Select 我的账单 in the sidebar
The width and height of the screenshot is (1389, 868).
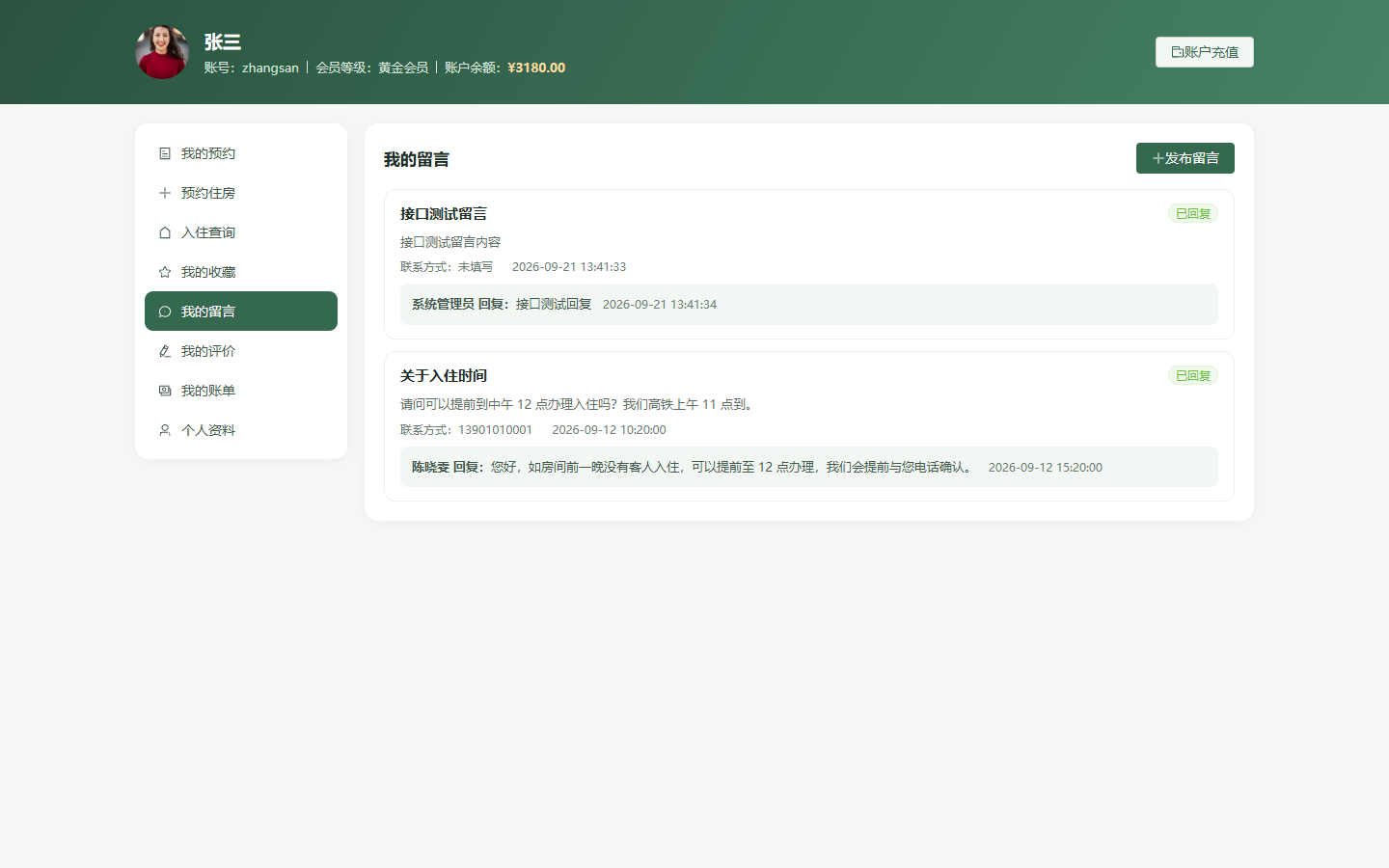click(241, 391)
